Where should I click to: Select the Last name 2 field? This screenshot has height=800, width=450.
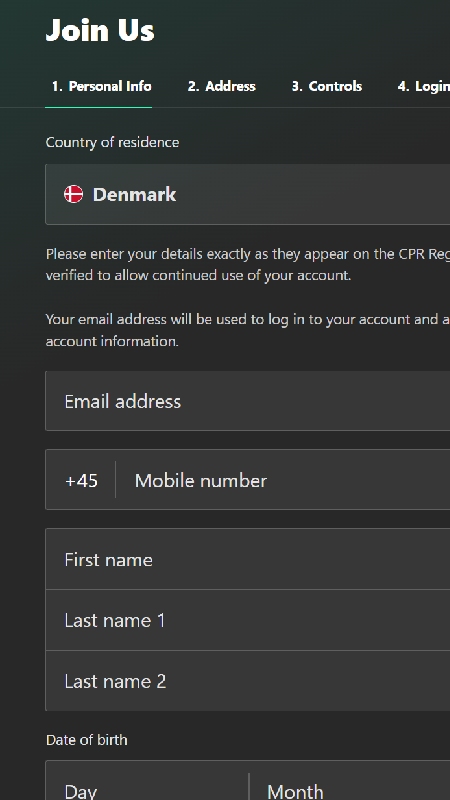(x=248, y=681)
